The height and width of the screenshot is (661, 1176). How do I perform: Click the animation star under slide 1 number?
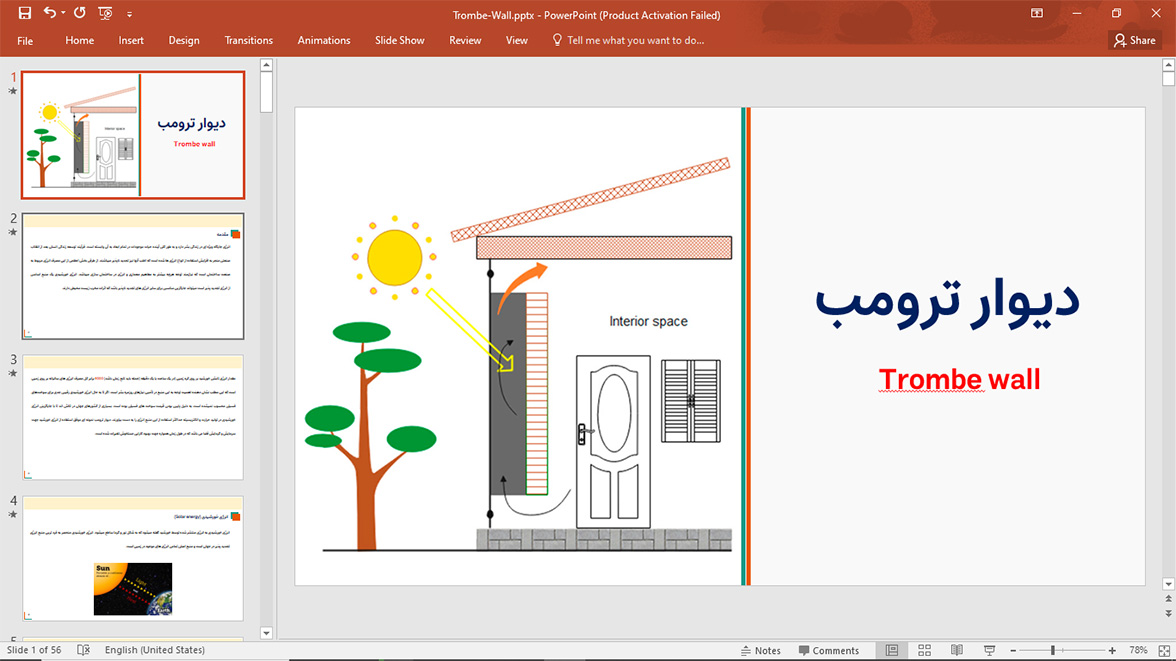pyautogui.click(x=13, y=92)
